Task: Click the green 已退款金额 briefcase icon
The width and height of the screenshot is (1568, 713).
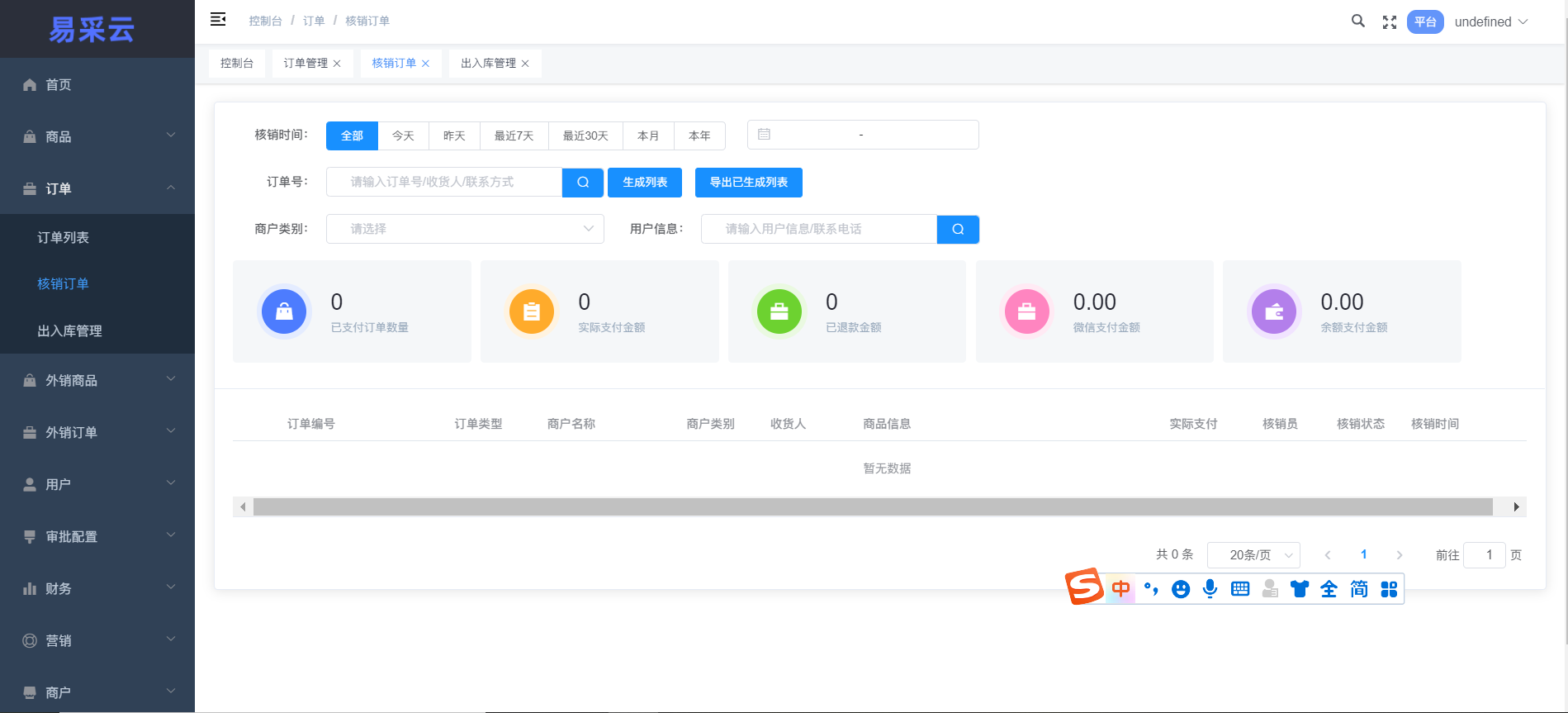Action: [x=779, y=311]
